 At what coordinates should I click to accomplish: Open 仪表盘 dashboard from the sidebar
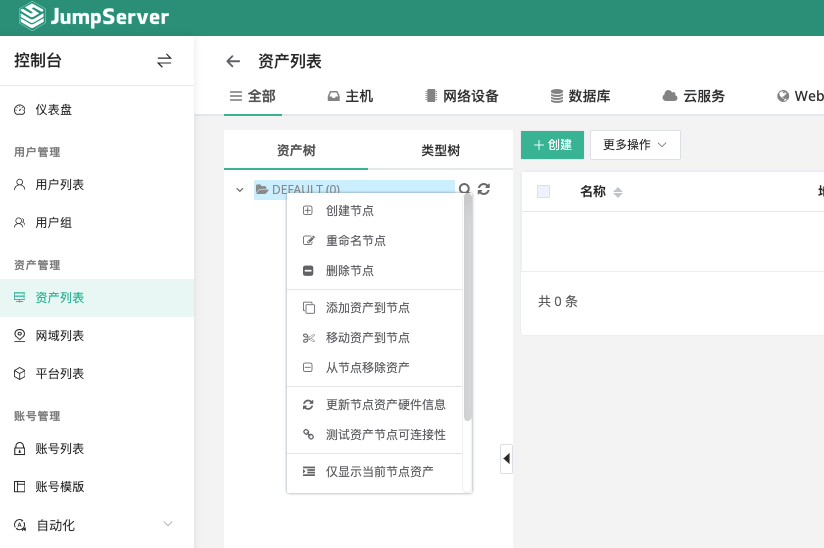[53, 110]
